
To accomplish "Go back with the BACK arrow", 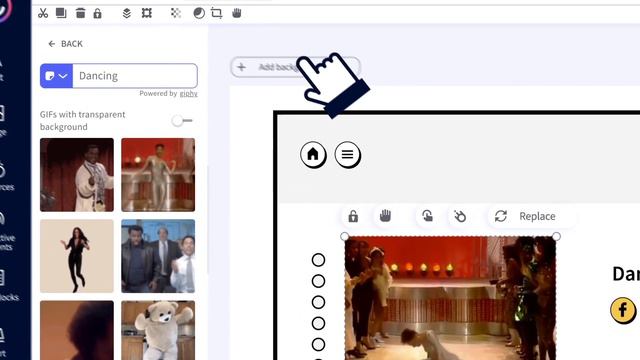I will pyautogui.click(x=65, y=44).
